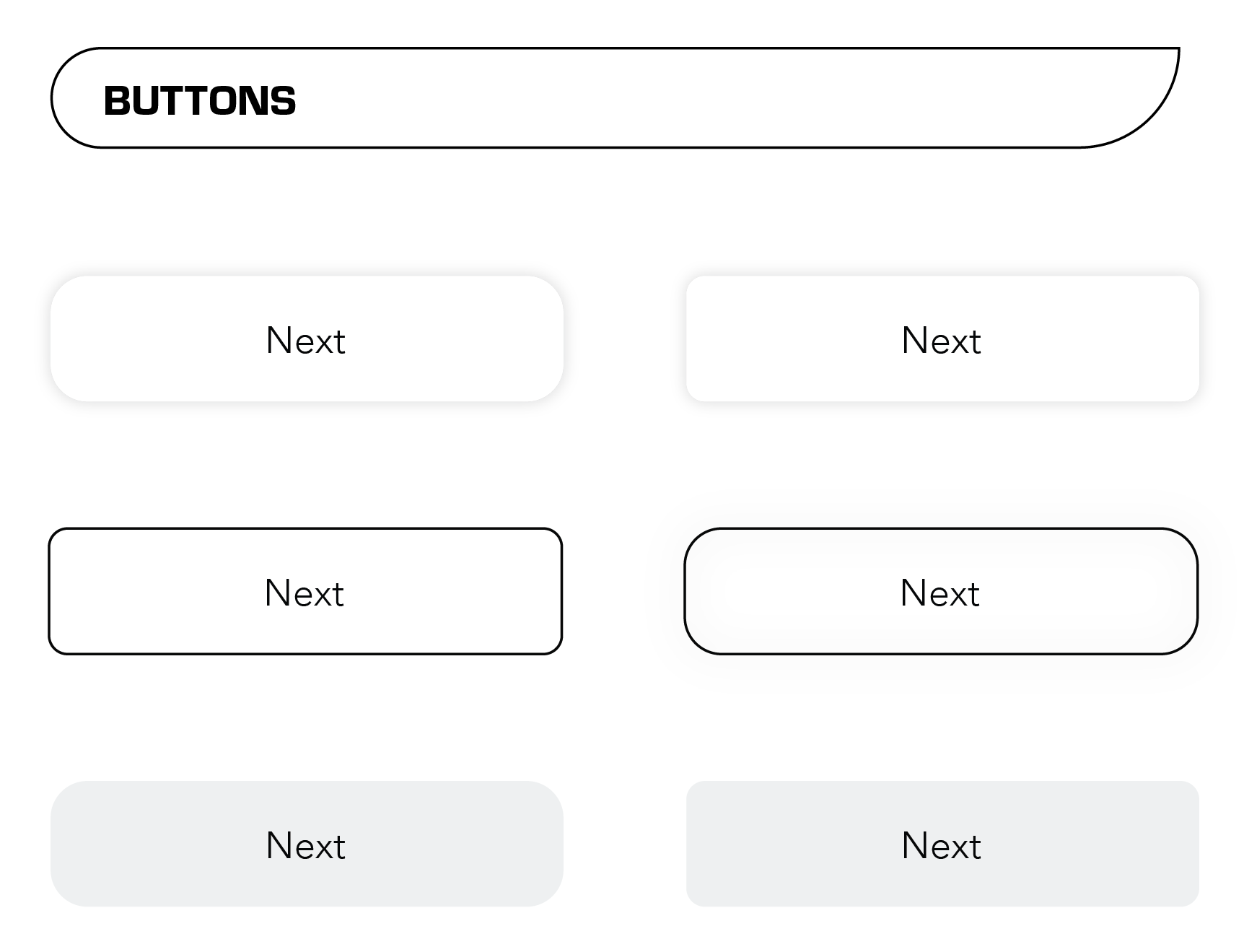
Task: Open Next using the squarer outlined button
Action: (305, 591)
